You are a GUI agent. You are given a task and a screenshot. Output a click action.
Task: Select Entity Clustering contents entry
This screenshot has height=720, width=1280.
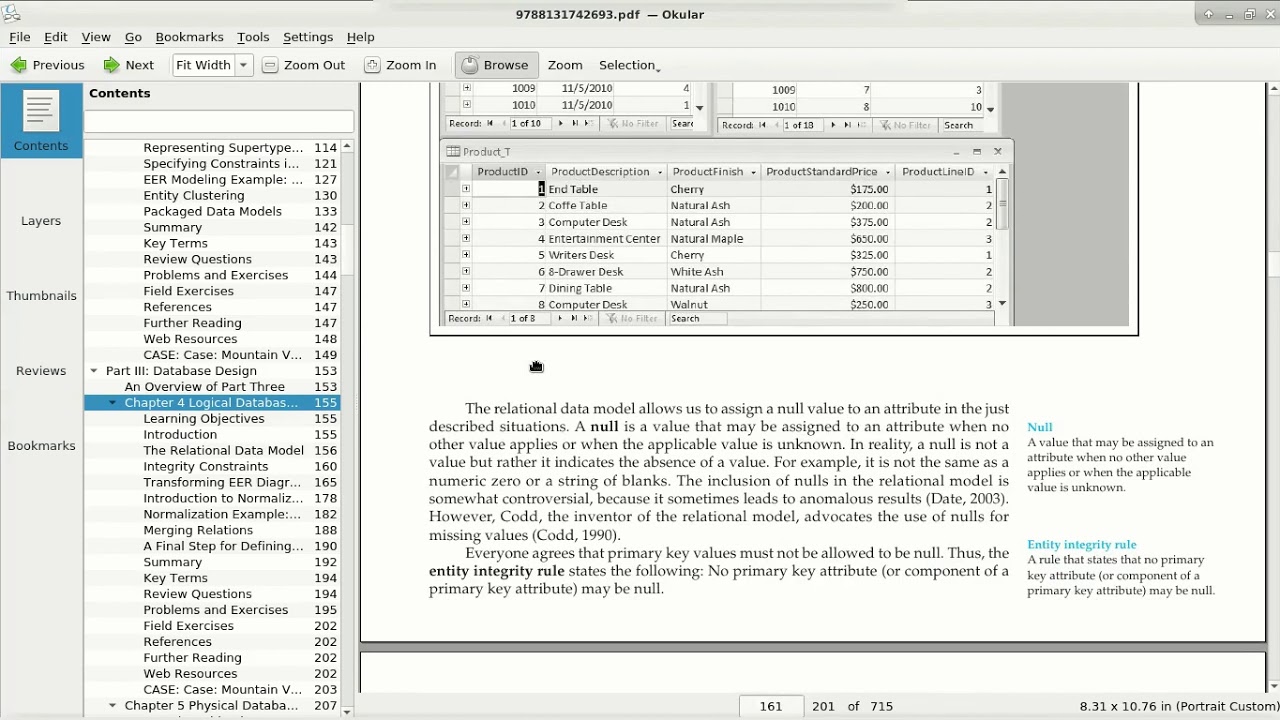pyautogui.click(x=193, y=196)
